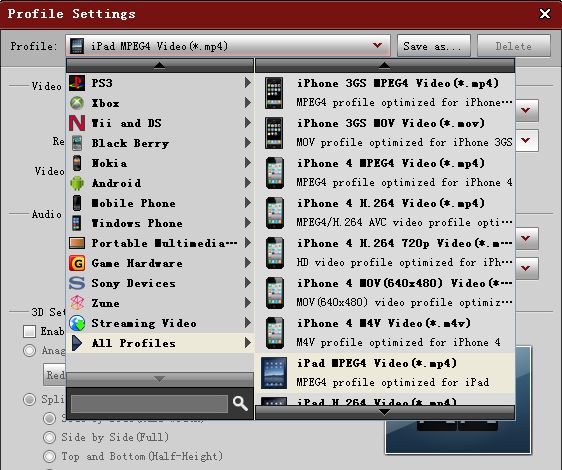The image size is (562, 470).
Task: Click the iPhone 4 MPEG4 phone icon
Action: 275,173
